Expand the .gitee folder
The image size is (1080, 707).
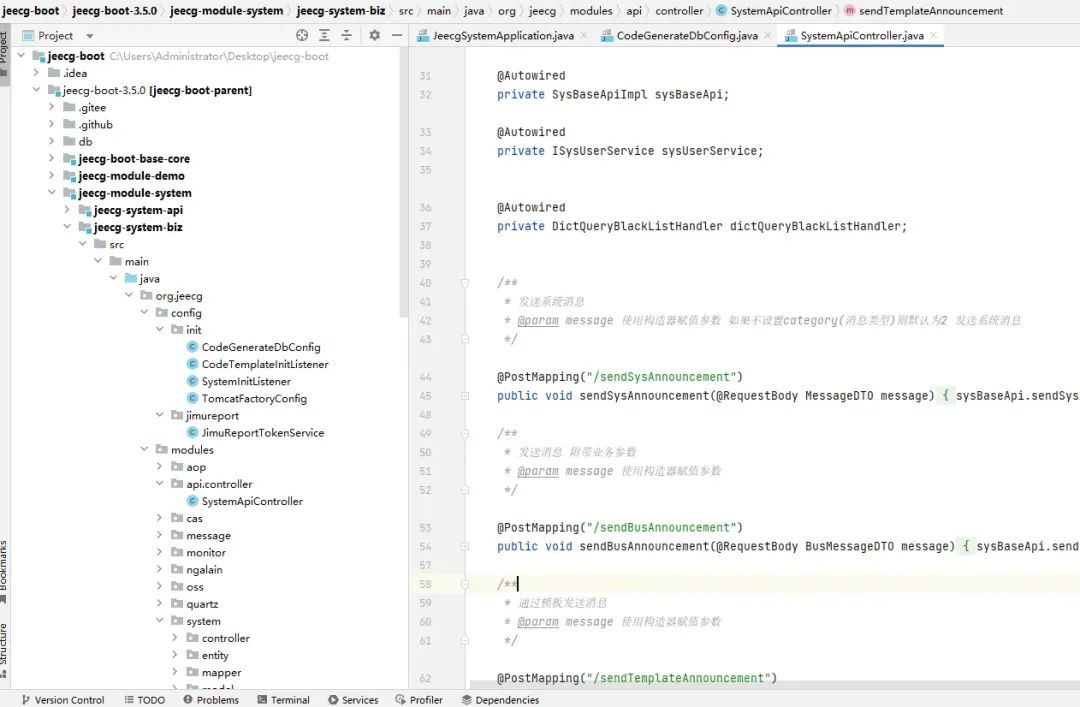click(x=52, y=107)
